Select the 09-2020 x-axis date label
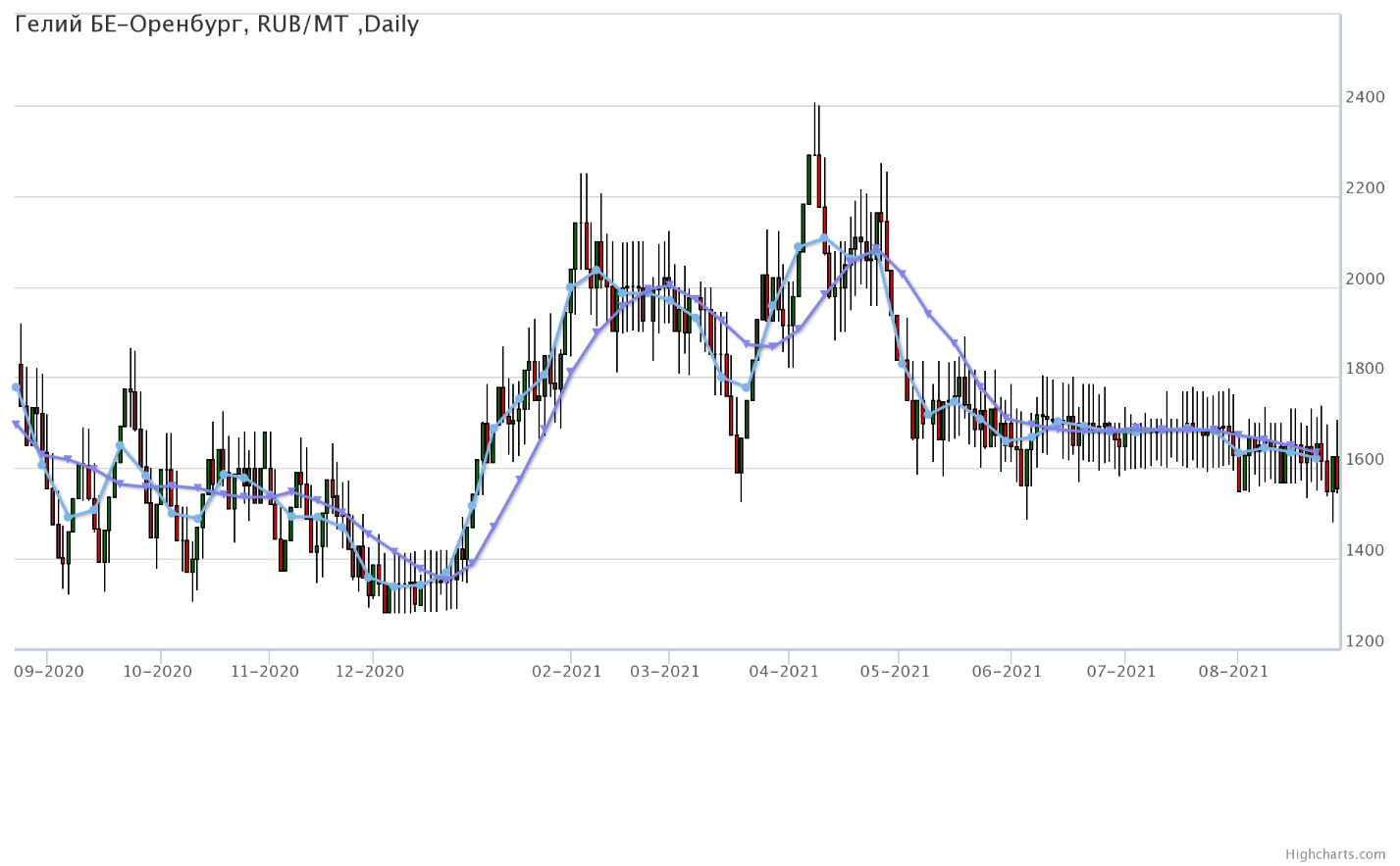This screenshot has height=866, width=1400. tap(48, 672)
